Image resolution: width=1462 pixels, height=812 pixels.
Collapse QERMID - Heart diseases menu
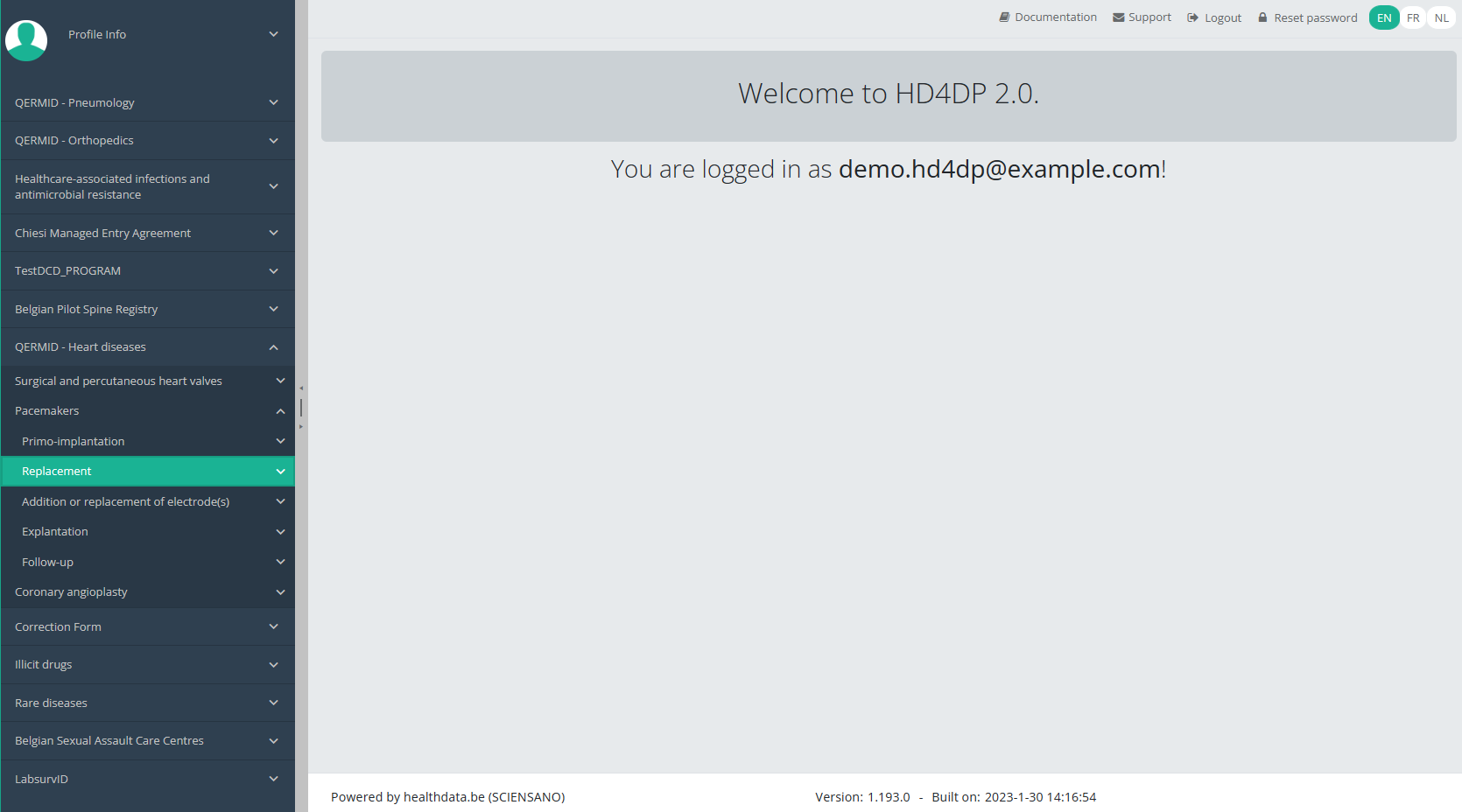click(x=273, y=347)
